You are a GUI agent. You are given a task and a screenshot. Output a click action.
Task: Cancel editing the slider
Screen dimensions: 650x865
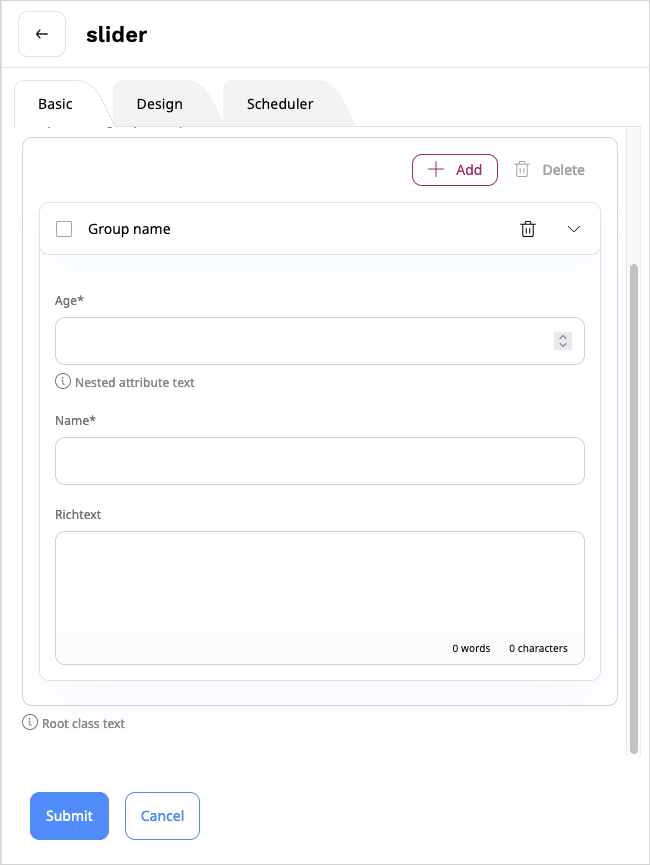(x=162, y=815)
